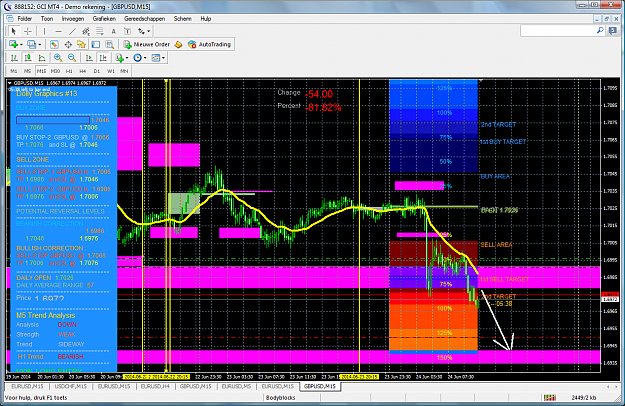Image resolution: width=625 pixels, height=406 pixels.
Task: Activate the crosshair tool
Action: pos(28,31)
